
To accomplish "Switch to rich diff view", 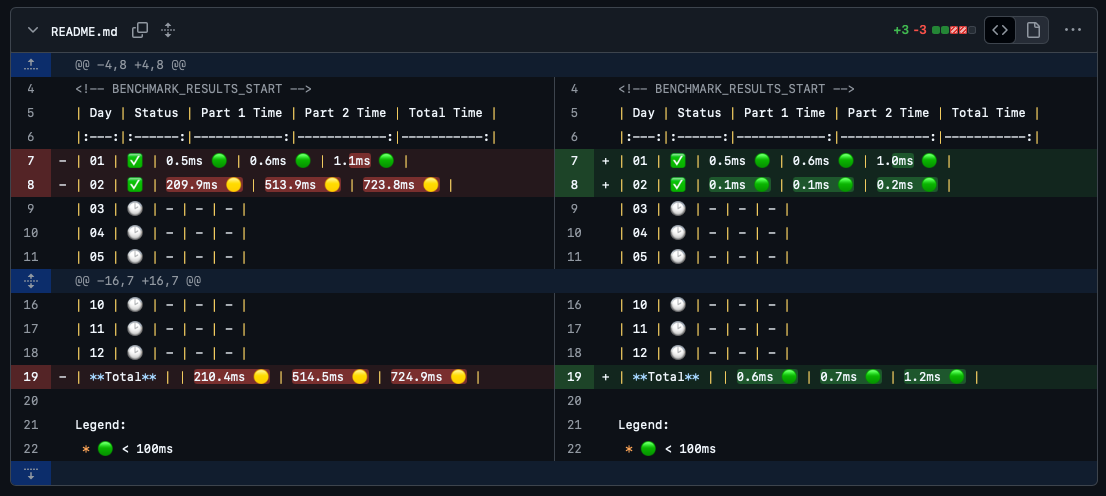I will click(1032, 30).
